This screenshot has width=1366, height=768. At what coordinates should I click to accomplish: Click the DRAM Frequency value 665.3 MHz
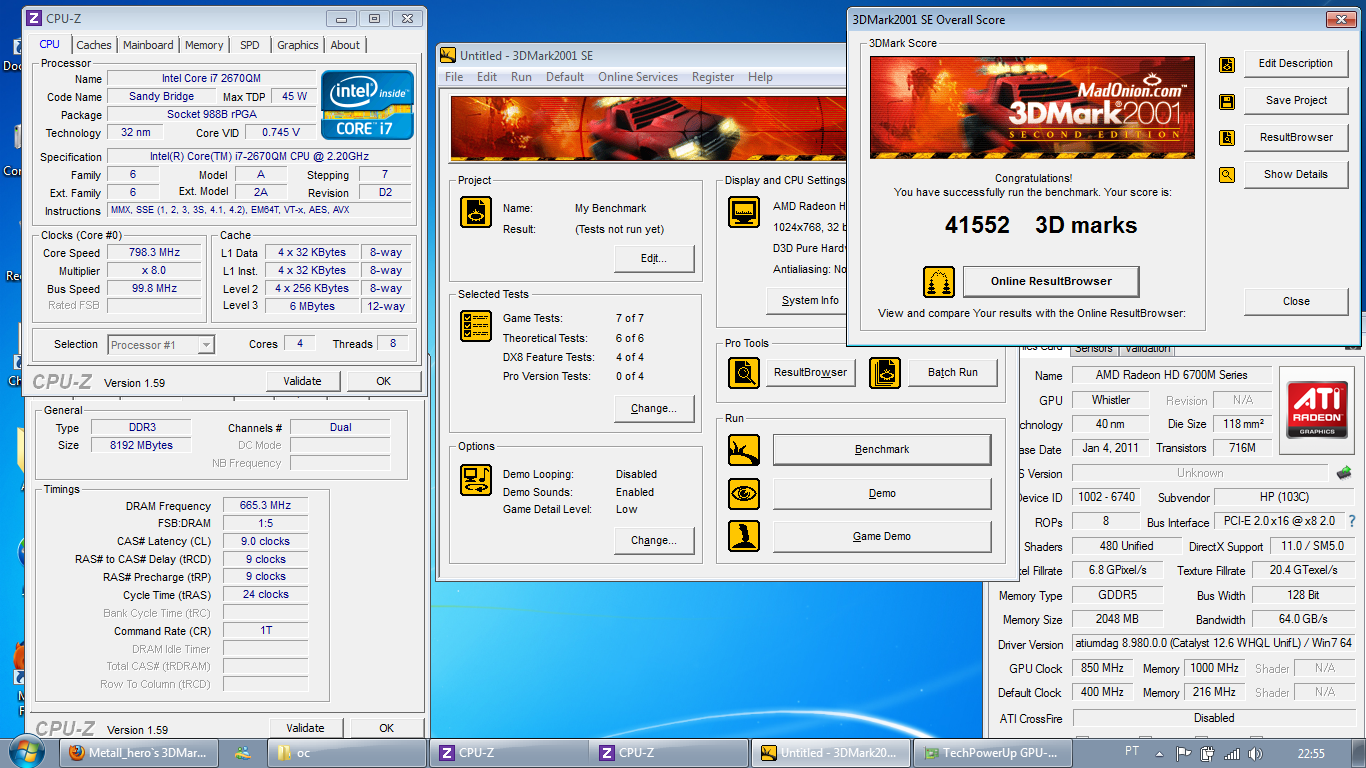click(265, 507)
